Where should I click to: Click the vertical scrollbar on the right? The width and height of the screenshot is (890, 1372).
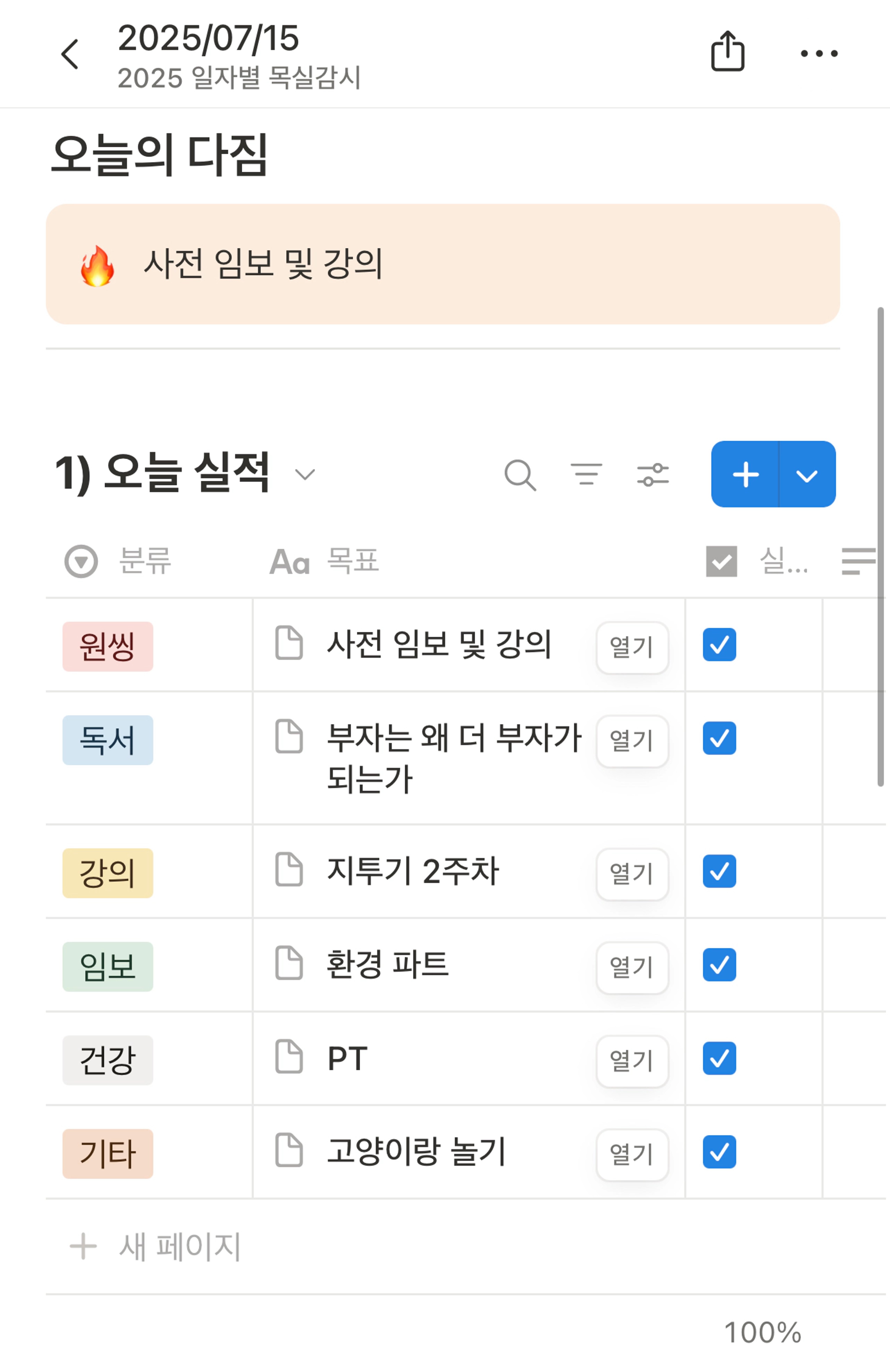[x=880, y=546]
